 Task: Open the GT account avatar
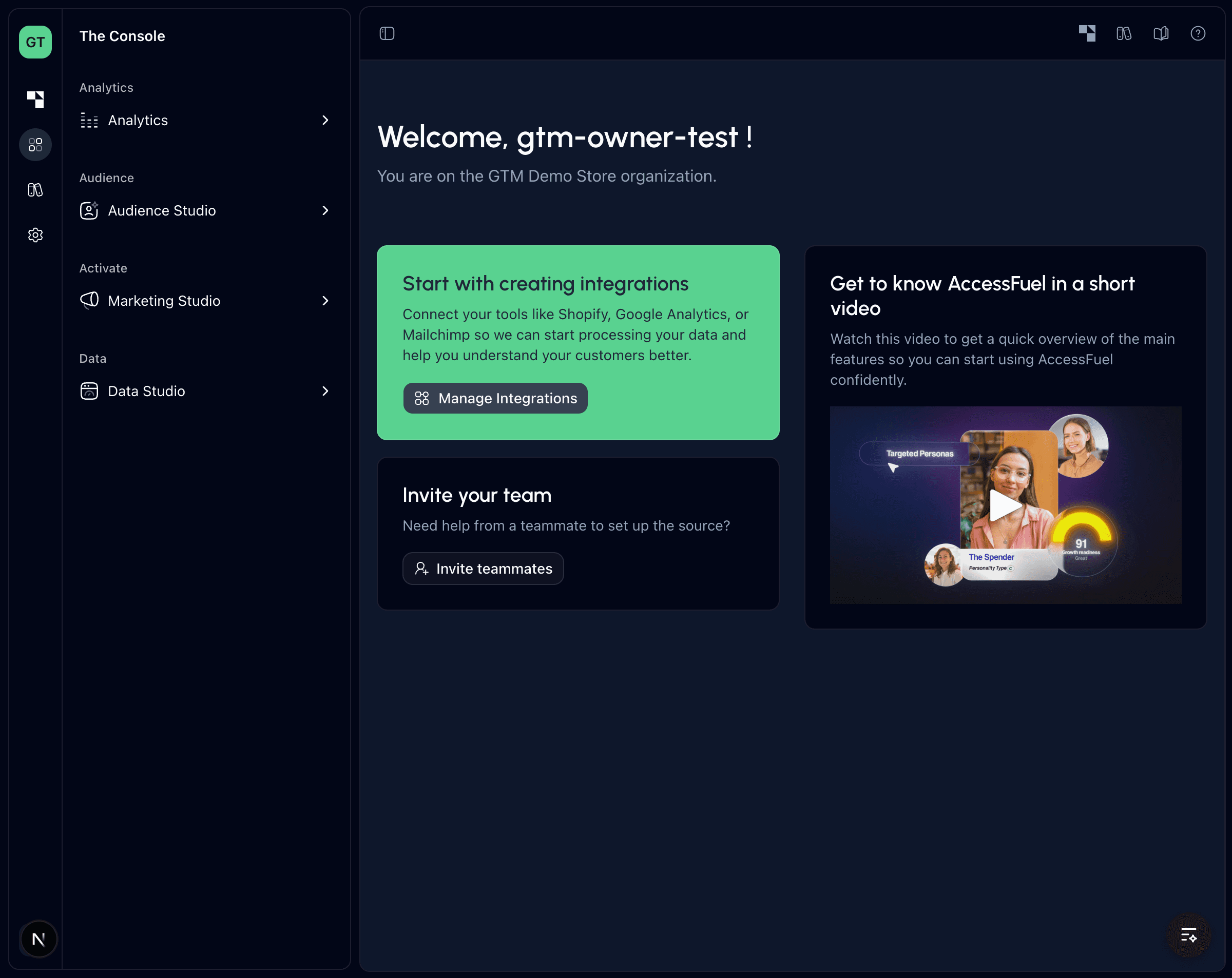click(x=35, y=42)
